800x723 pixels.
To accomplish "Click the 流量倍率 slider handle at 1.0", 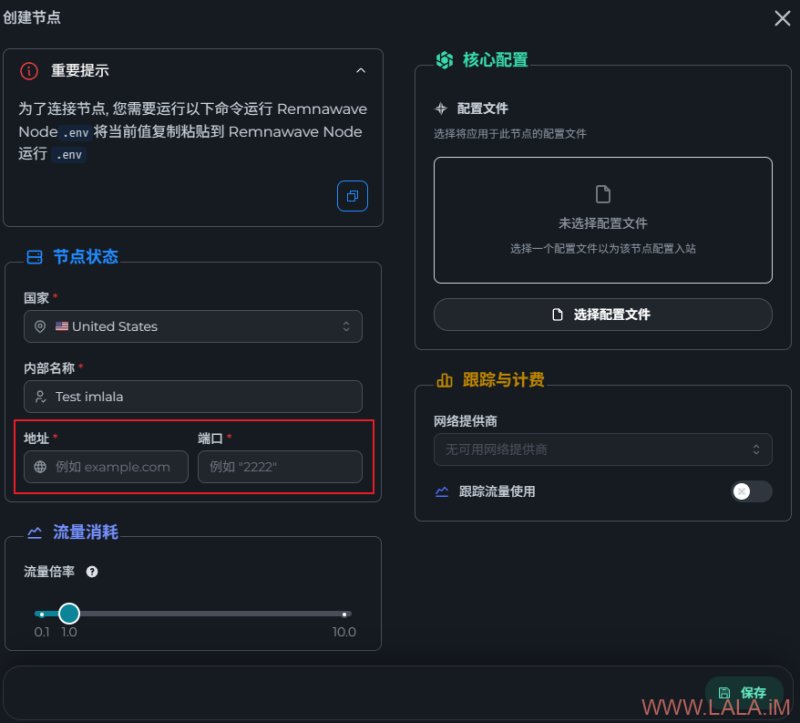I will pyautogui.click(x=69, y=613).
